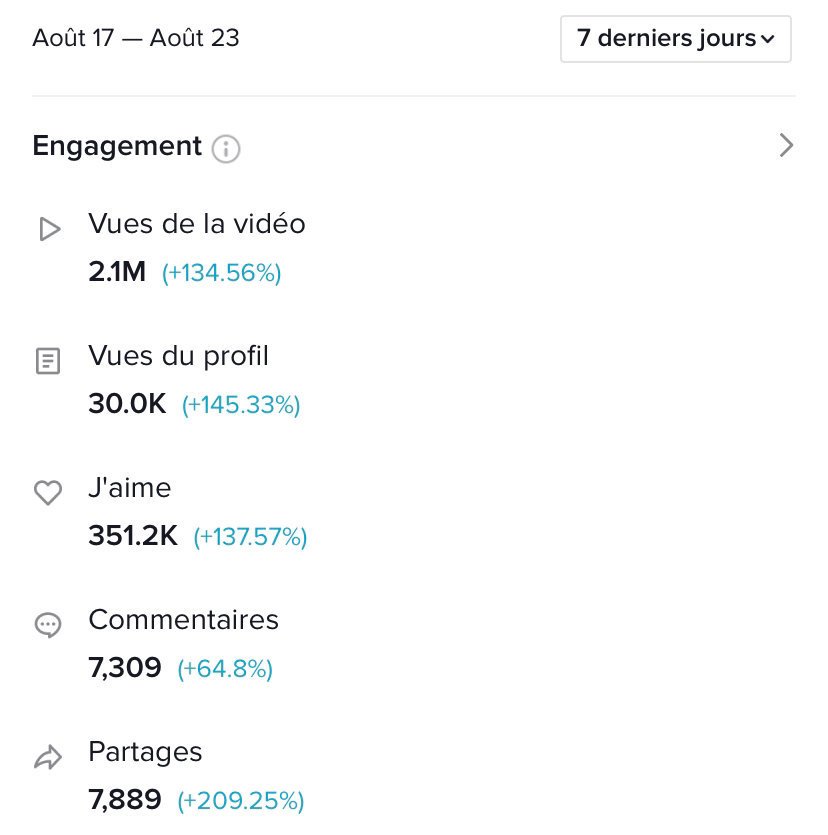Click the Commentaires label
The width and height of the screenshot is (828, 835).
coord(184,620)
